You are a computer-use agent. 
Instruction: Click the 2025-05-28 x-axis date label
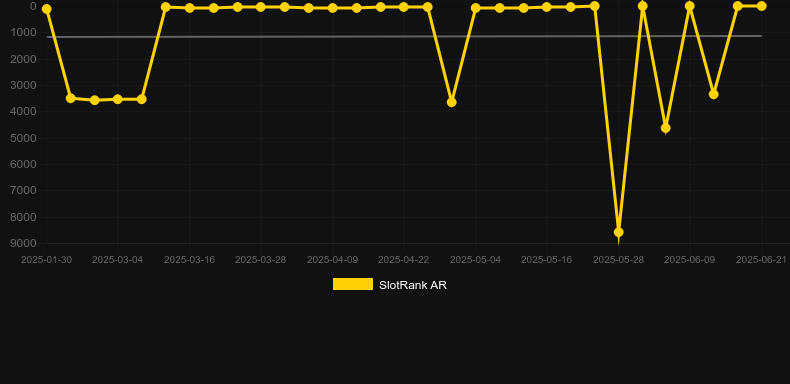coord(618,260)
